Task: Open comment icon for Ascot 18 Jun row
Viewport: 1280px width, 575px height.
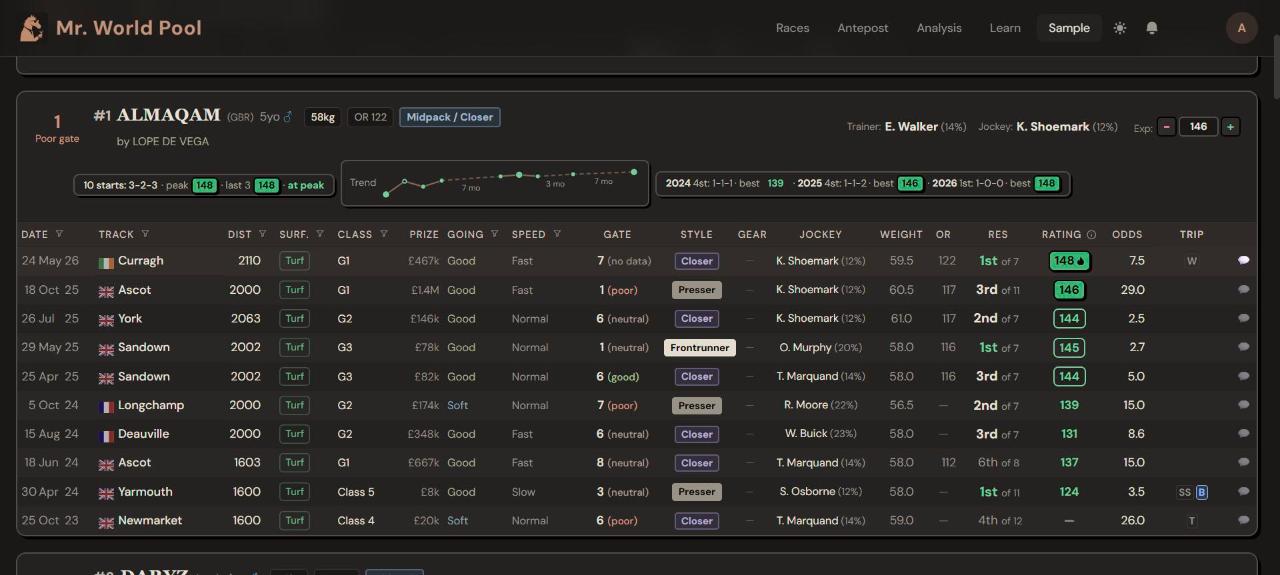Action: 1244,463
